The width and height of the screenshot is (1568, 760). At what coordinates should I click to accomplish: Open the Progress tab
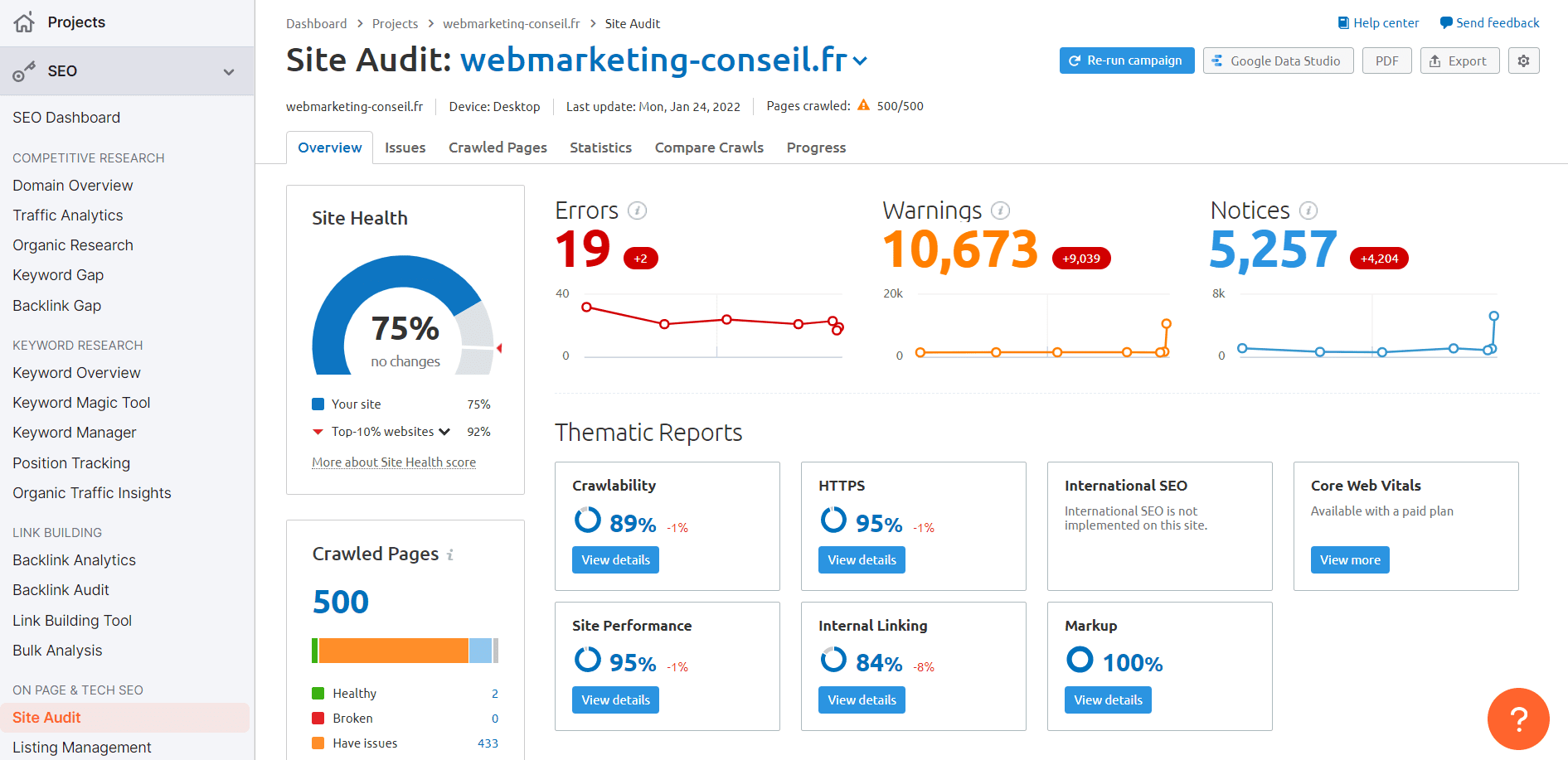pyautogui.click(x=816, y=148)
